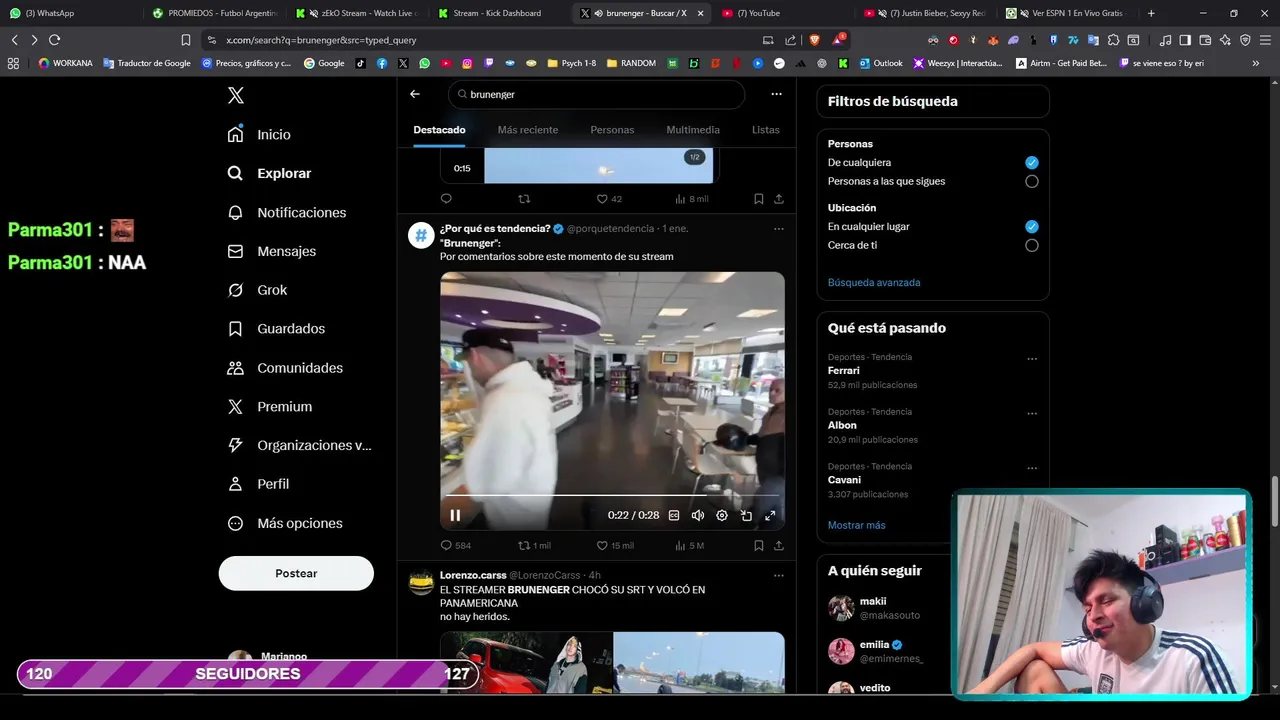
Task: Switch to the Listas tab
Action: click(765, 130)
